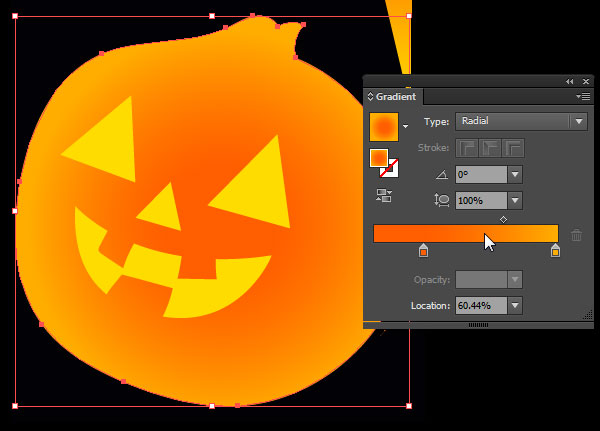Open the gradient preset dropdown arrow
600x431 pixels.
pyautogui.click(x=406, y=126)
